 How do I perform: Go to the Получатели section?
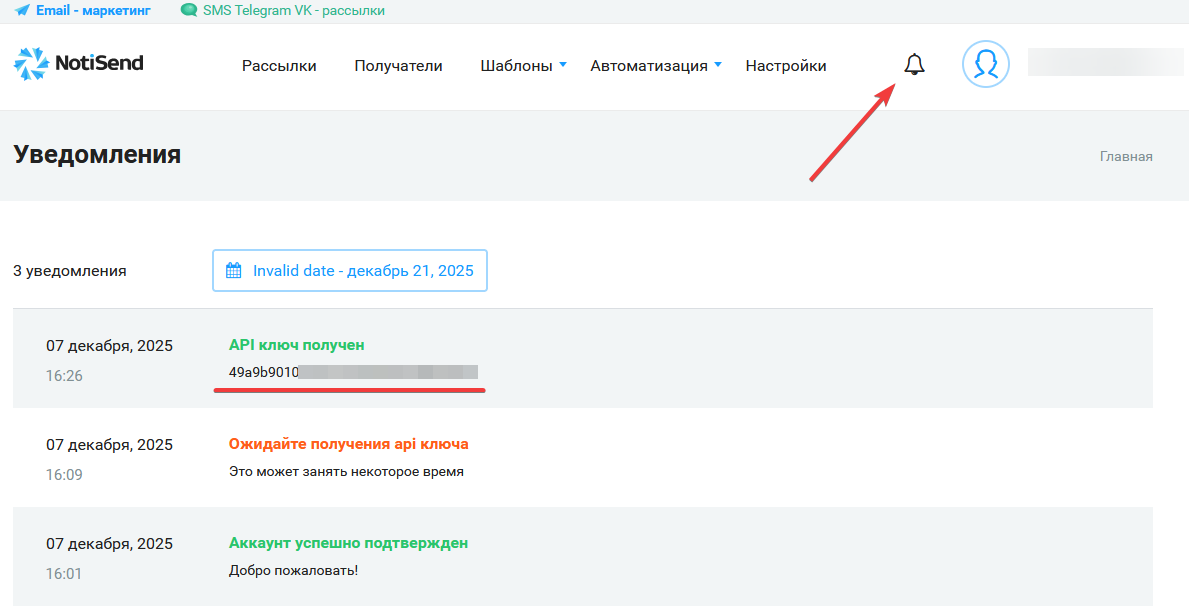(x=398, y=66)
